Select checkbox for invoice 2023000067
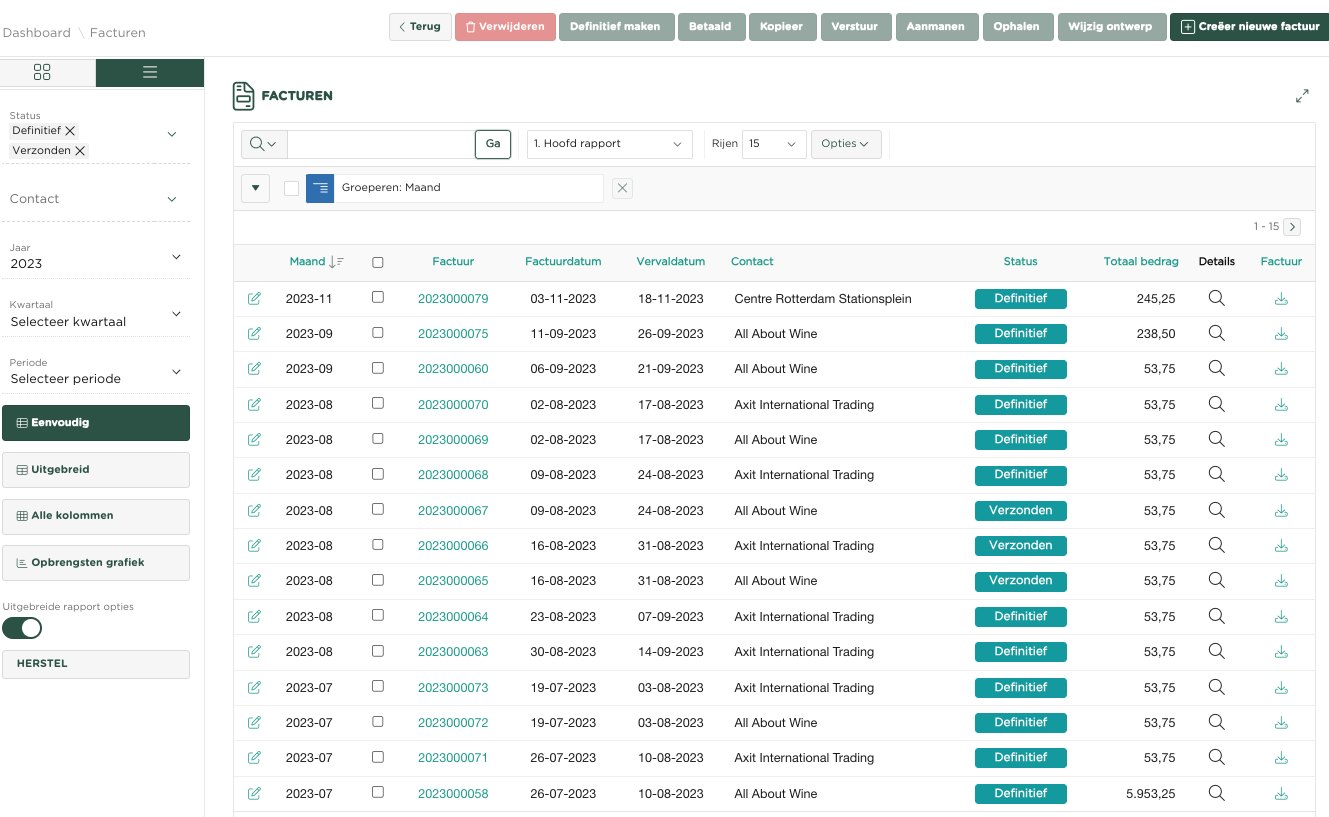Image resolution: width=1329 pixels, height=817 pixels. pos(377,510)
